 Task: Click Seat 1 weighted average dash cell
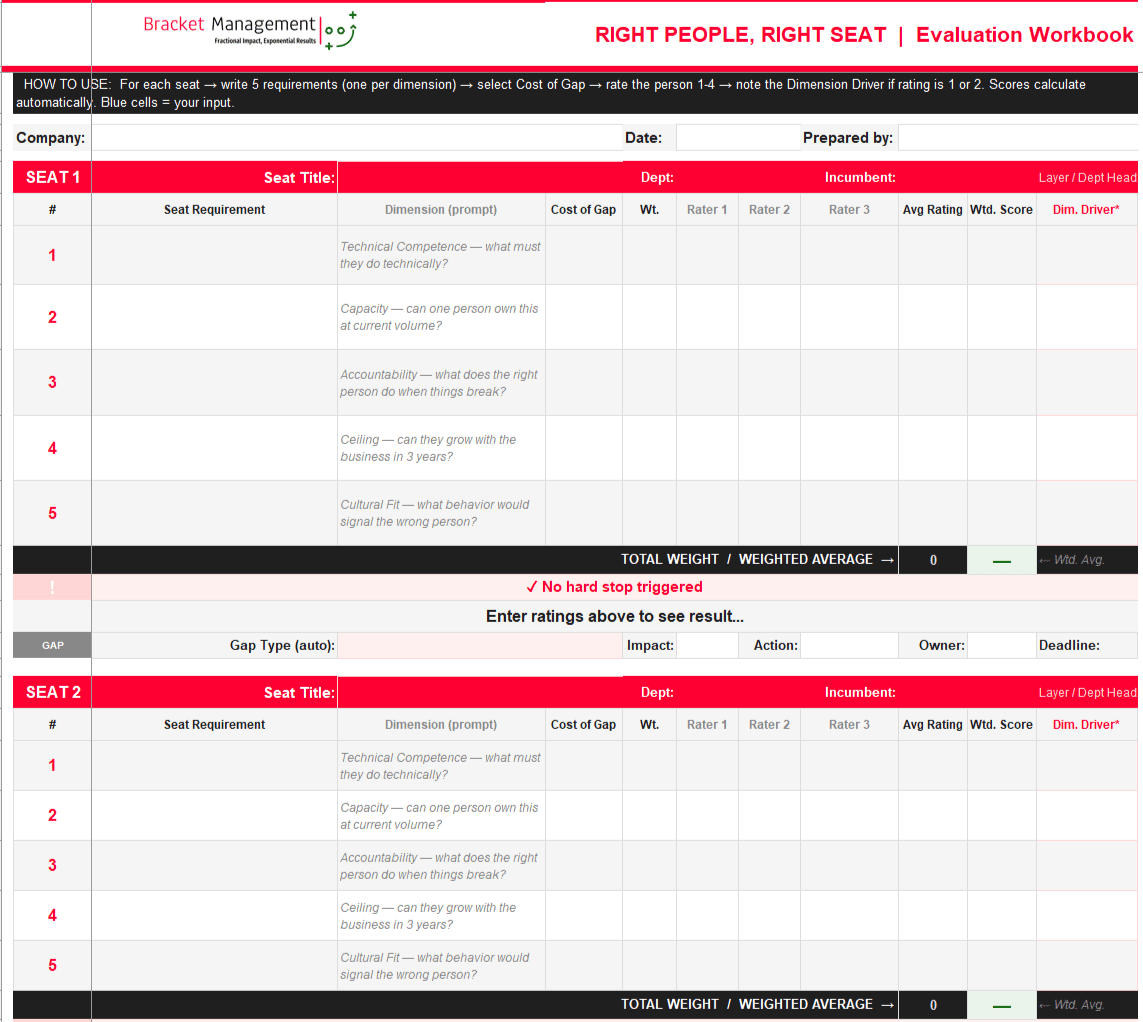1002,561
